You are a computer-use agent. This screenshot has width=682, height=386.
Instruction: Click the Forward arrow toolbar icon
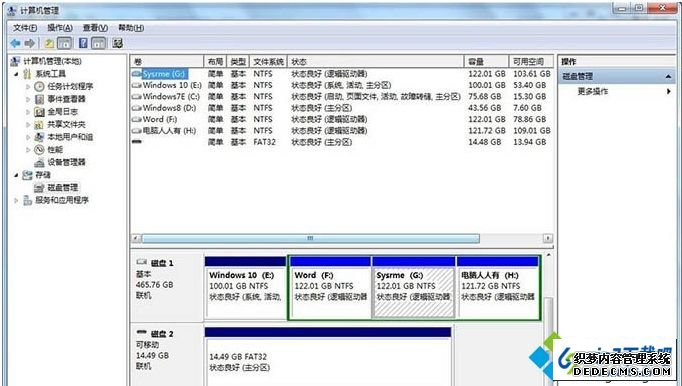[30, 43]
